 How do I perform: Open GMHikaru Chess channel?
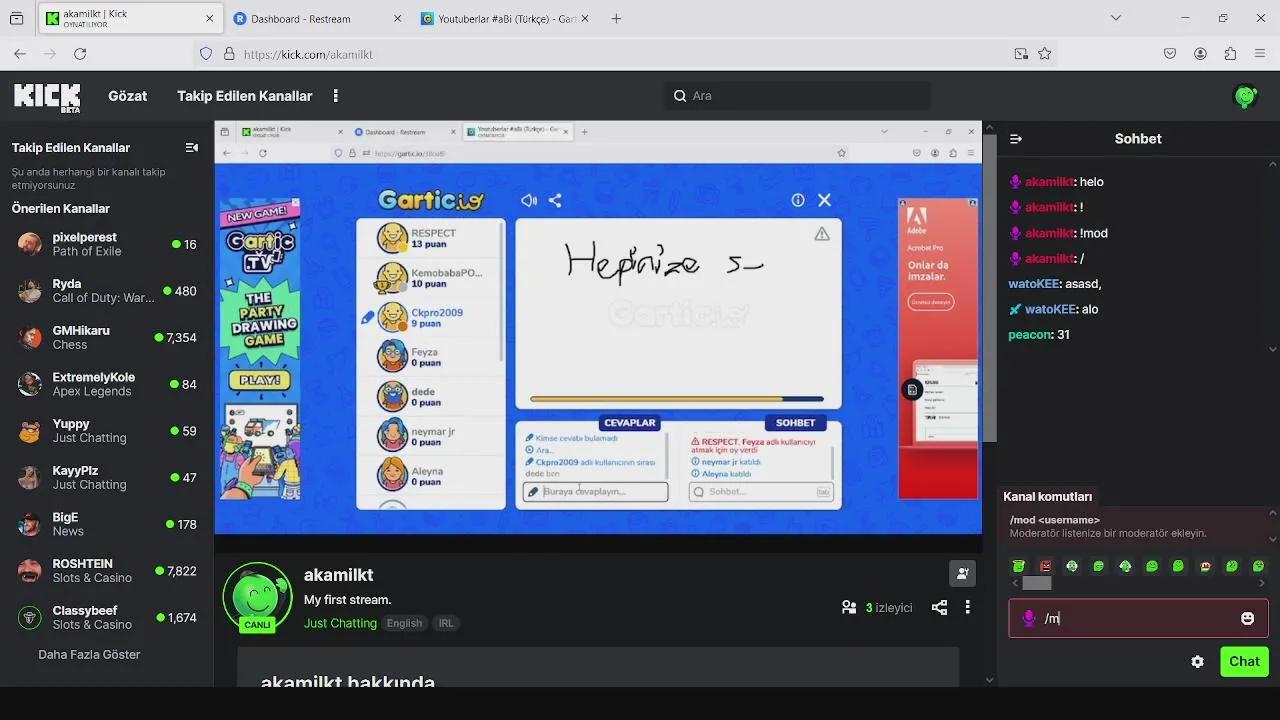tap(106, 337)
